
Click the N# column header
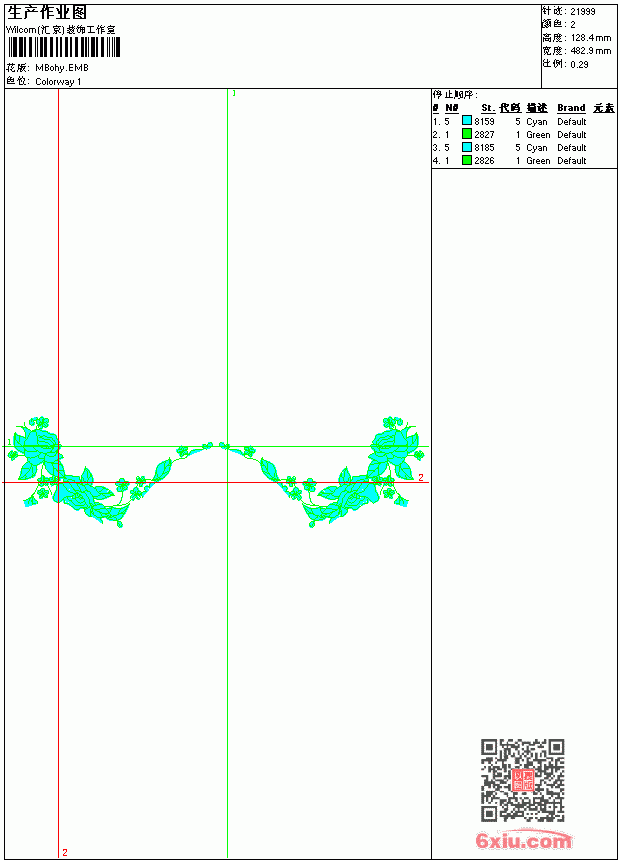[x=452, y=108]
